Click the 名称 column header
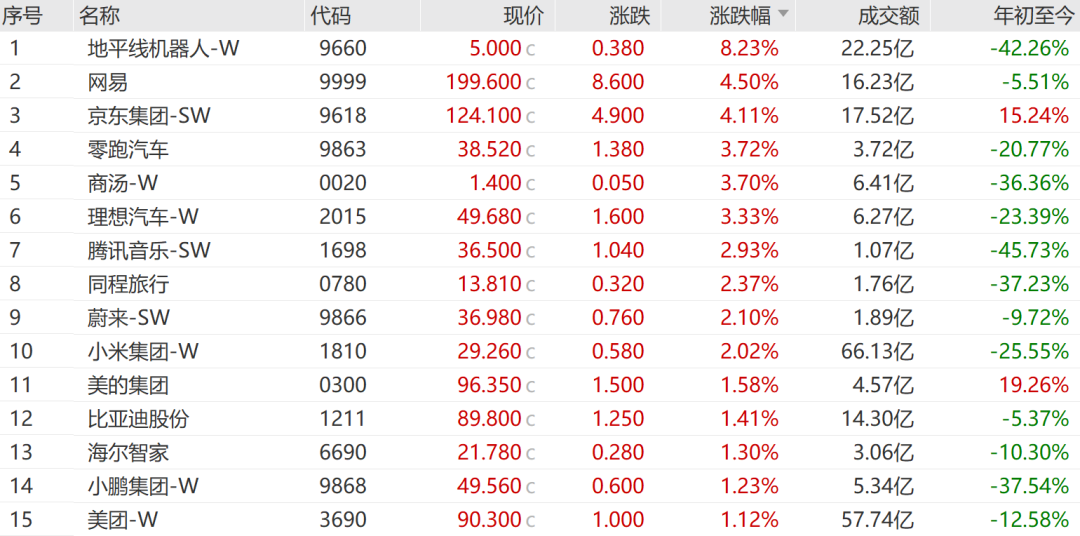The image size is (1080, 536). pyautogui.click(x=98, y=15)
